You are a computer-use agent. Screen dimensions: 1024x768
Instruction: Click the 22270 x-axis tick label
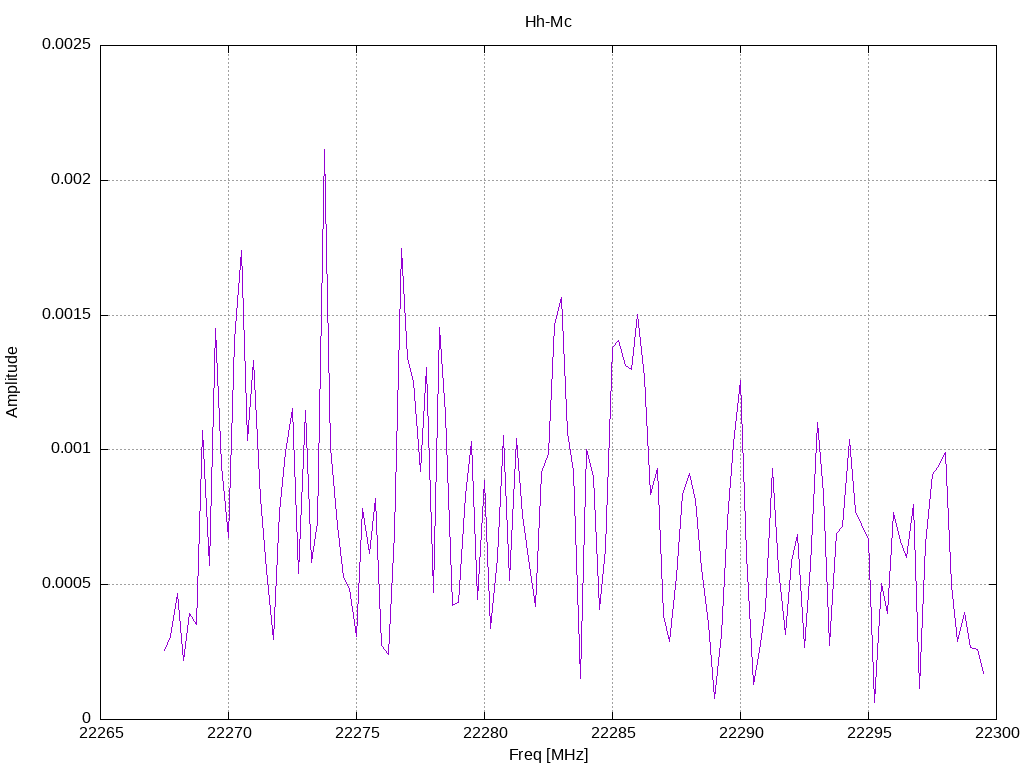point(229,733)
